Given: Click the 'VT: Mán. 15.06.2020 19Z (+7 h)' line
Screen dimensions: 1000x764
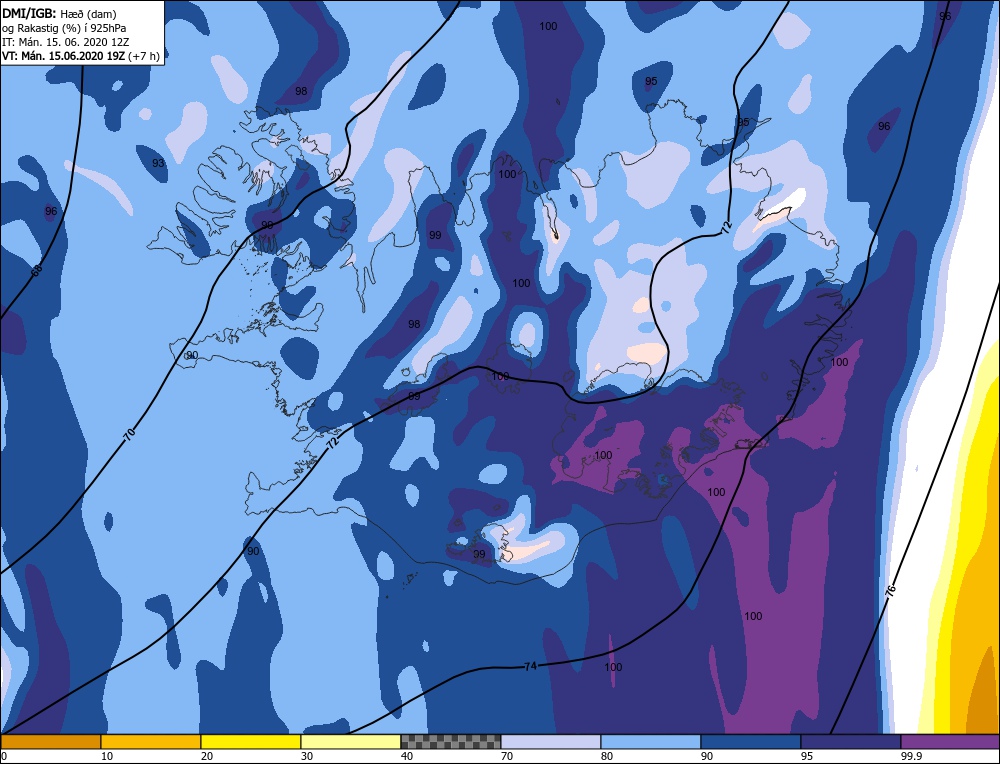Looking at the screenshot, I should click(80, 56).
